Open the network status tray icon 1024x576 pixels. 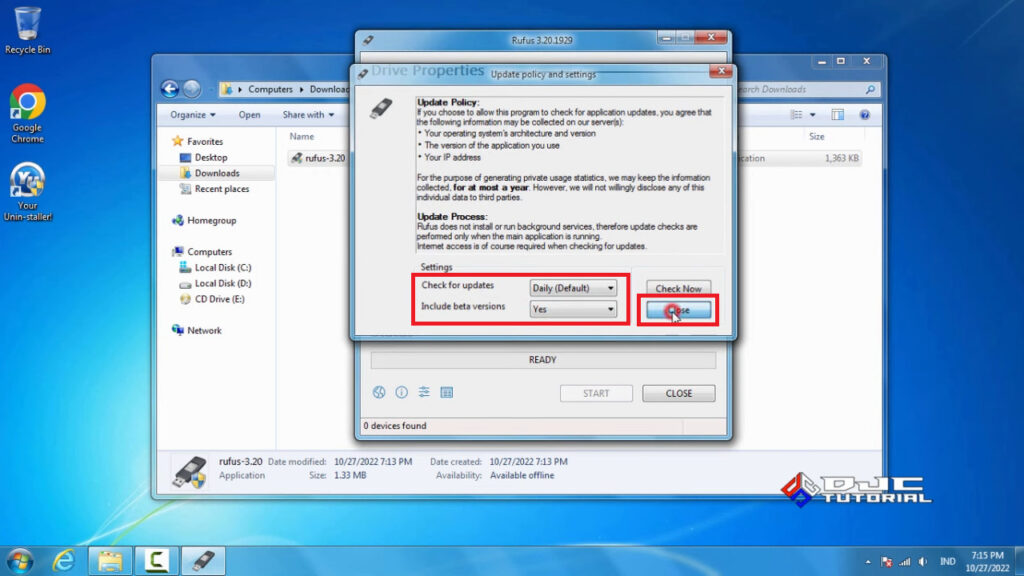click(x=905, y=560)
